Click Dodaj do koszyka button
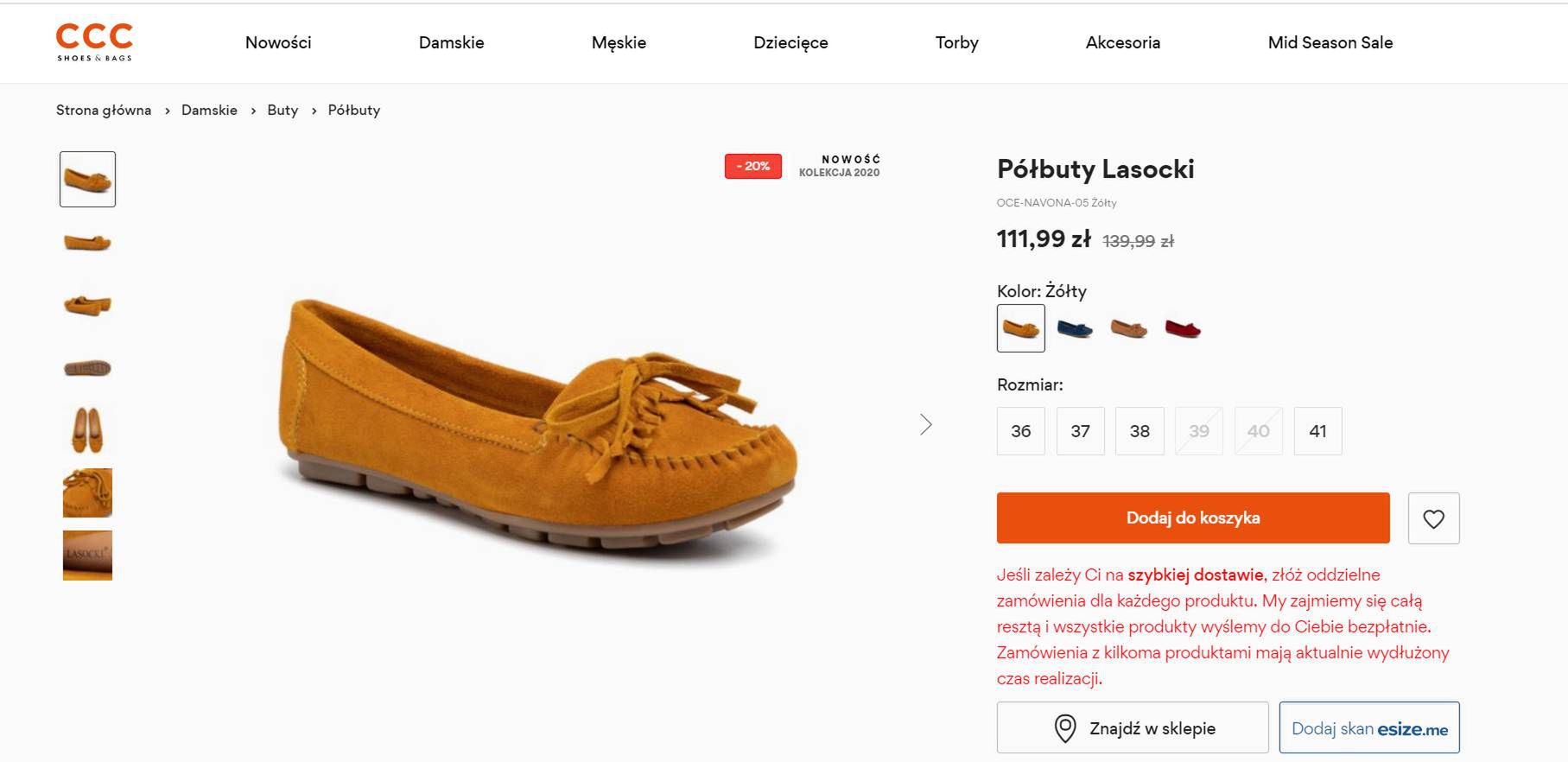This screenshot has width=1568, height=762. pyautogui.click(x=1193, y=518)
